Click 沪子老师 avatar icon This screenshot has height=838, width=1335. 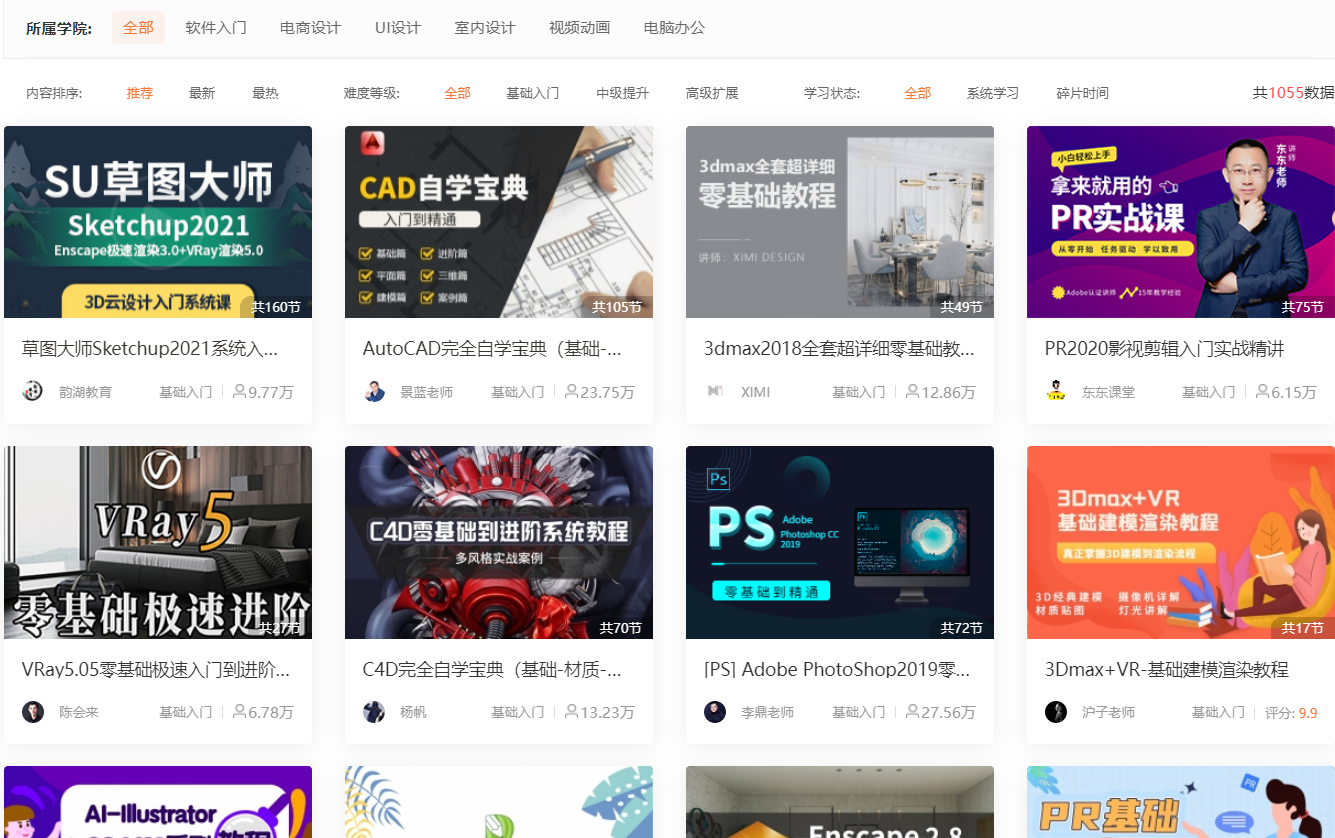(1056, 712)
